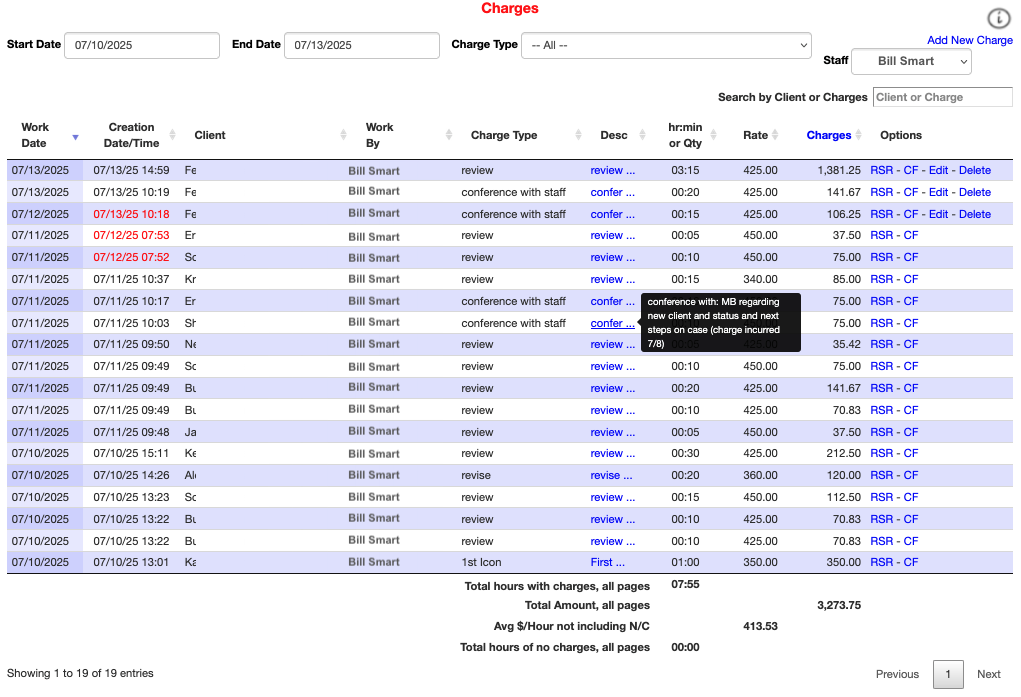Click the End Date field

click(x=361, y=46)
